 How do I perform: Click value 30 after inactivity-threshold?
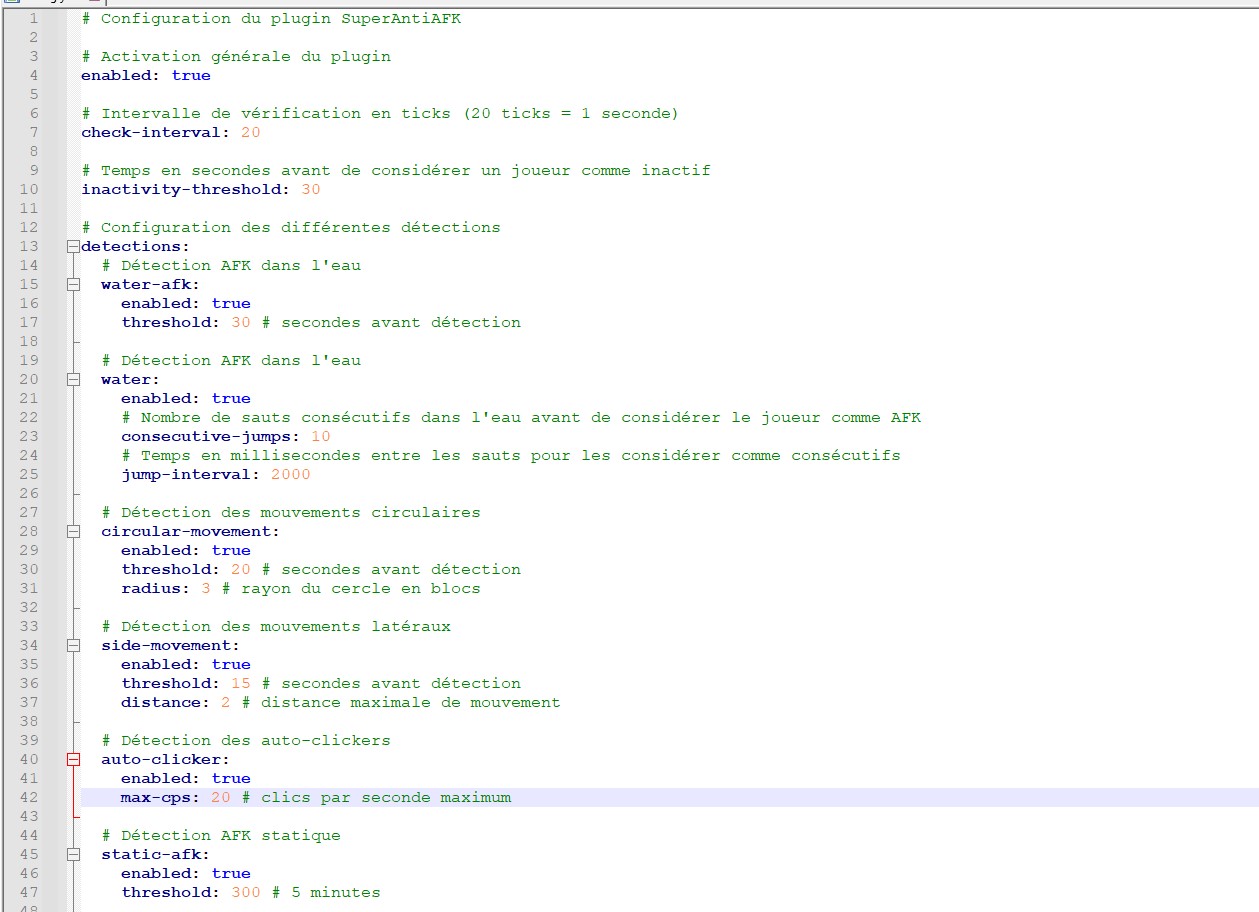(x=311, y=189)
